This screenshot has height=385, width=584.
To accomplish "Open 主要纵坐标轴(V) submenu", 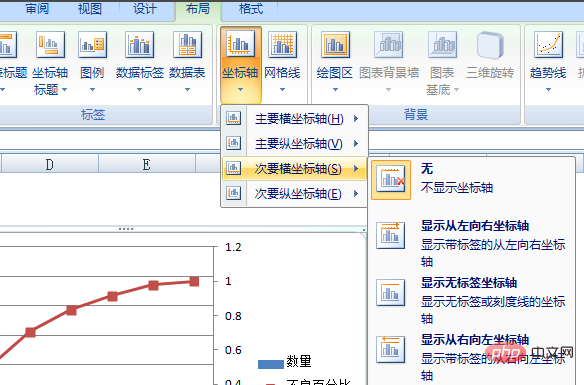I will [x=294, y=143].
